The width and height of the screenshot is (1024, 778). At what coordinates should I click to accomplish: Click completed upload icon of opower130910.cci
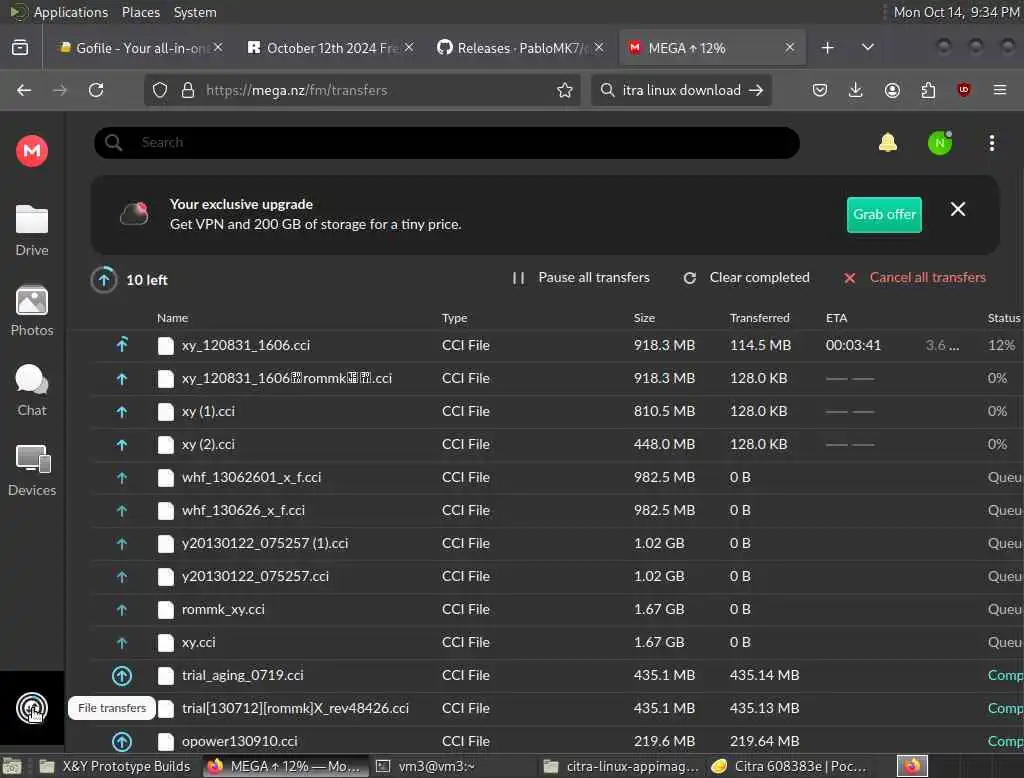[121, 741]
